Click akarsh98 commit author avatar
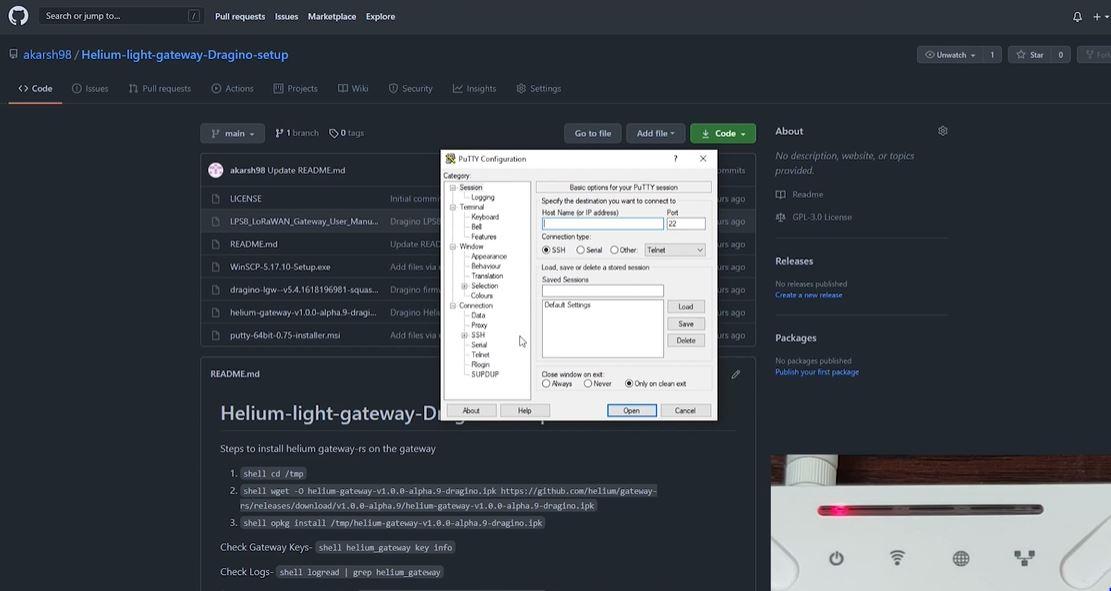The height and width of the screenshot is (591, 1111). coord(215,170)
